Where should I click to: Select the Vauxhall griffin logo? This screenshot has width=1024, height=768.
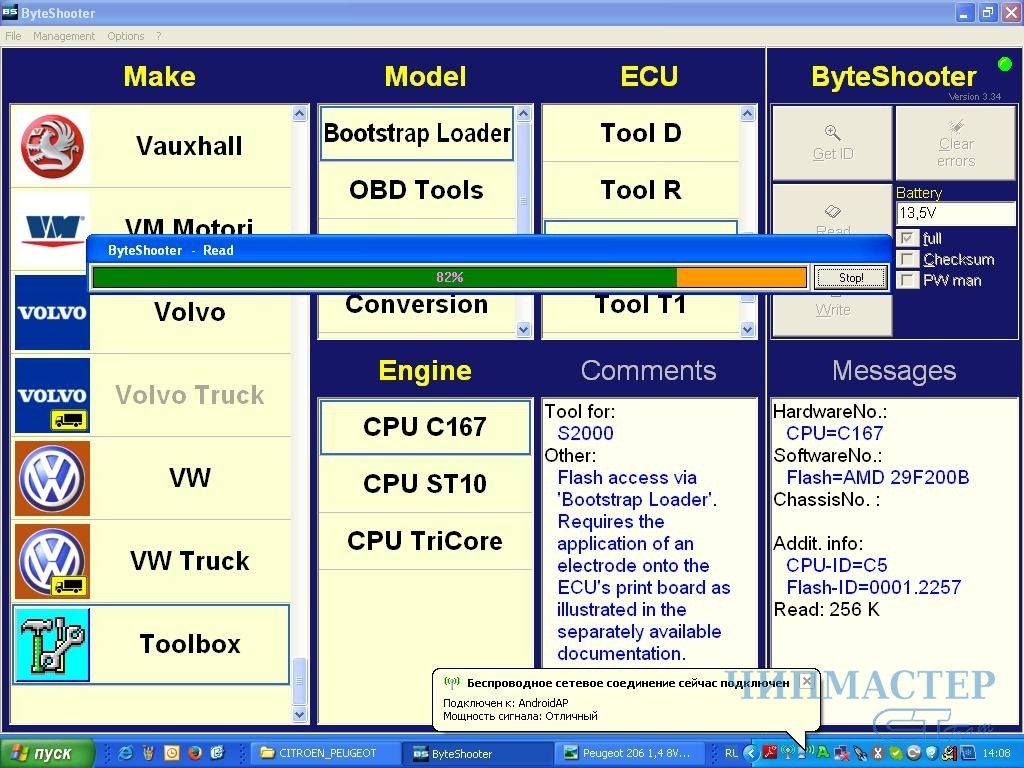[52, 146]
